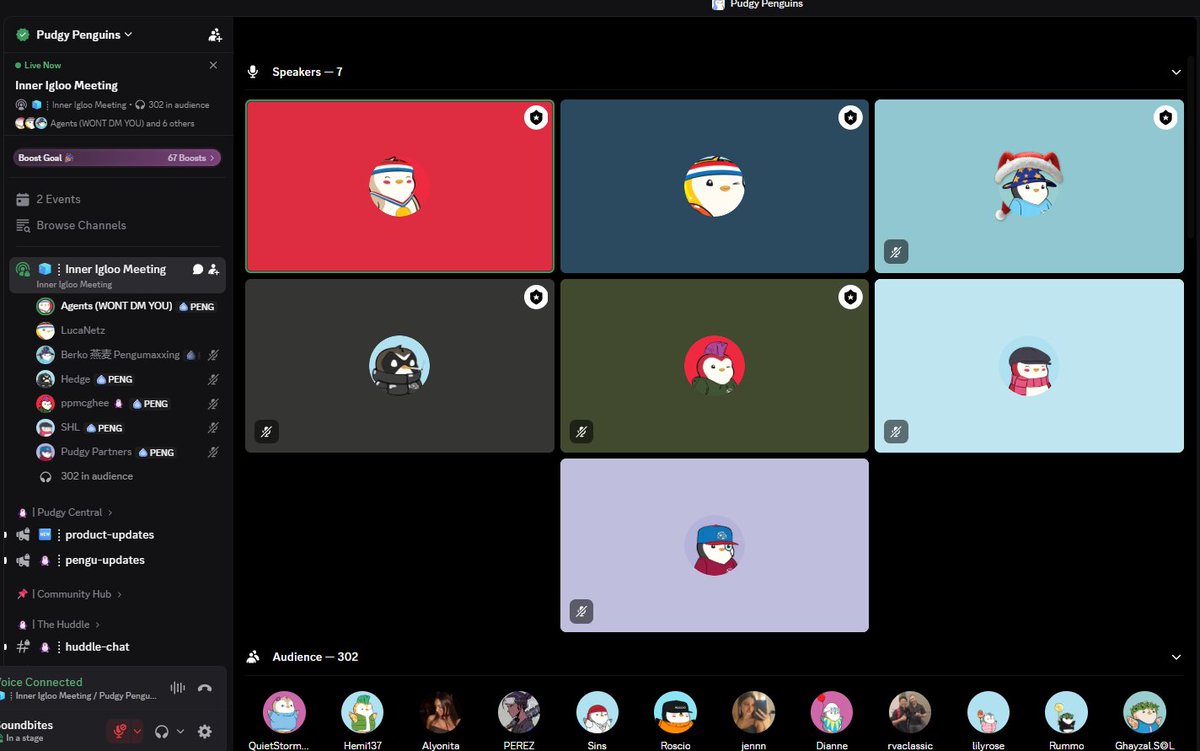Click the red speaker tile outlined green
1200x751 pixels.
pyautogui.click(x=400, y=186)
